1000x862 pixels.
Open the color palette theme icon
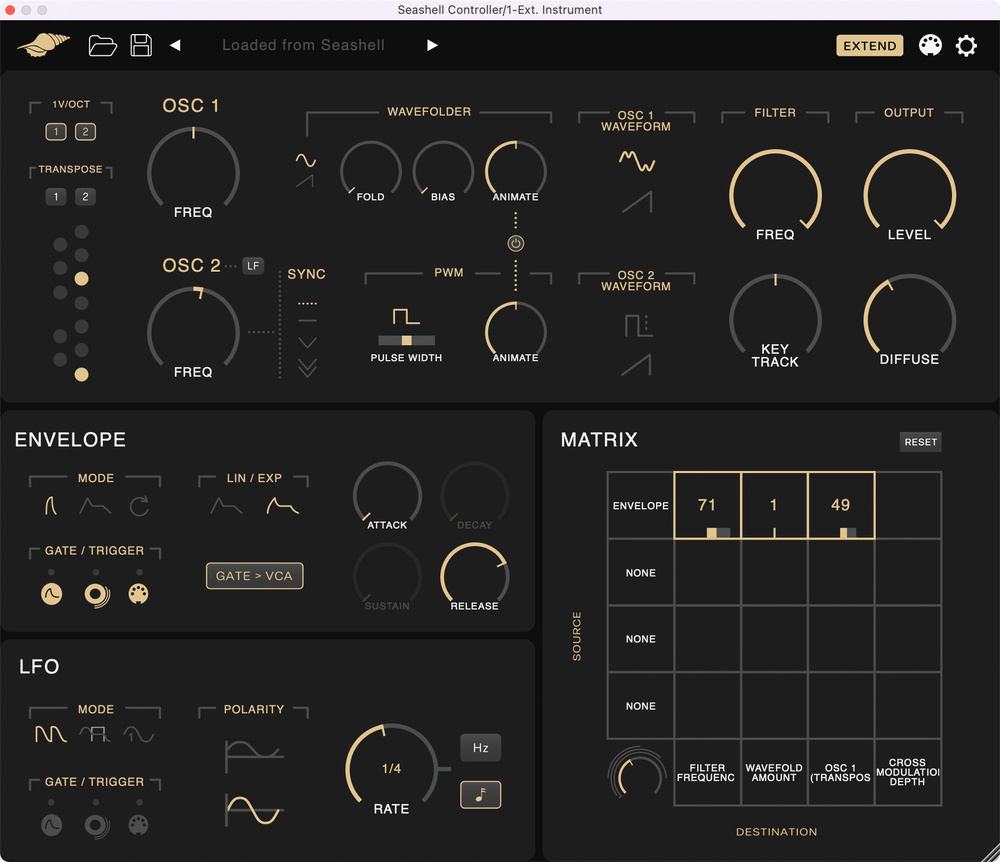click(x=930, y=46)
